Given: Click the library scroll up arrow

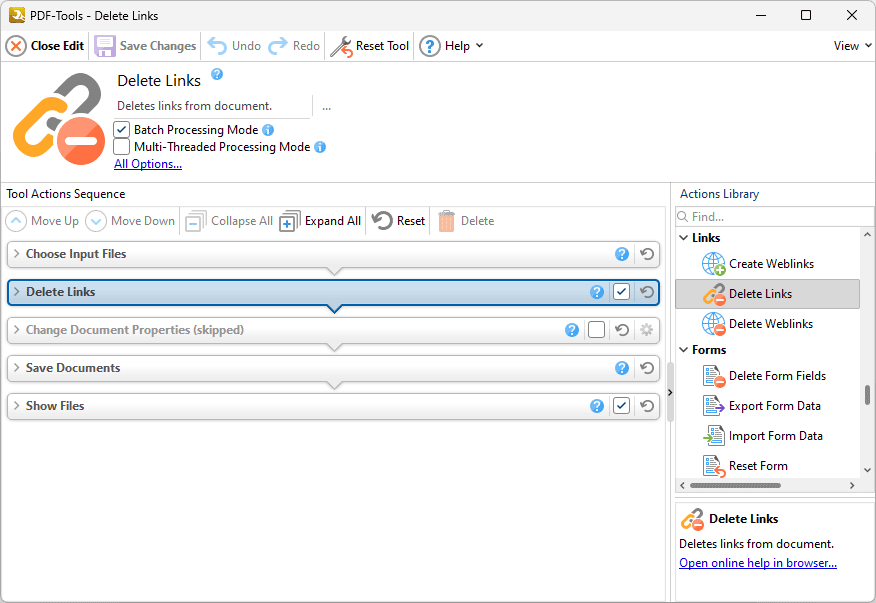Looking at the screenshot, I should [x=867, y=235].
